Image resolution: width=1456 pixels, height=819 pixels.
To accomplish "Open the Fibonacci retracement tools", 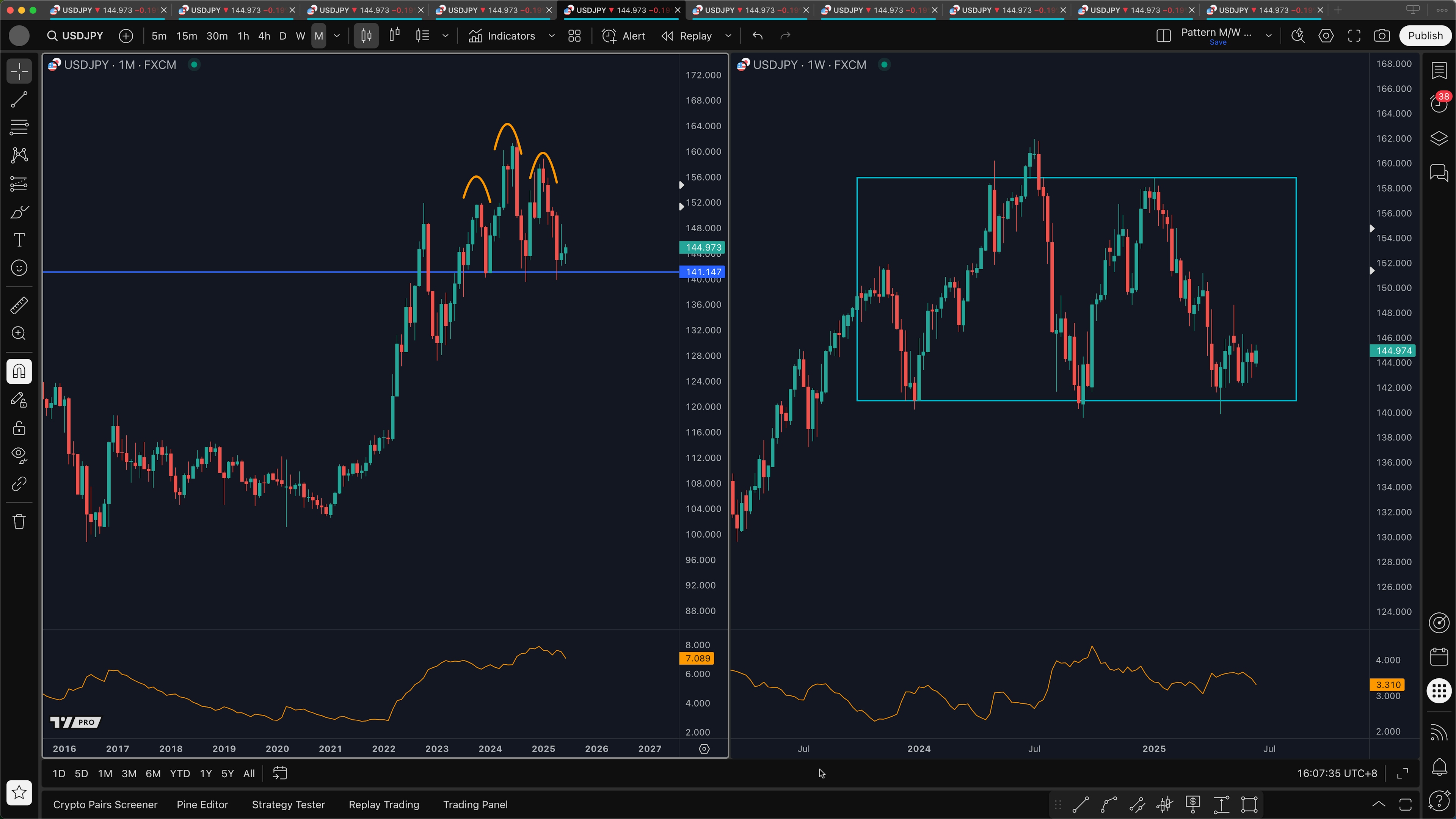I will [19, 127].
